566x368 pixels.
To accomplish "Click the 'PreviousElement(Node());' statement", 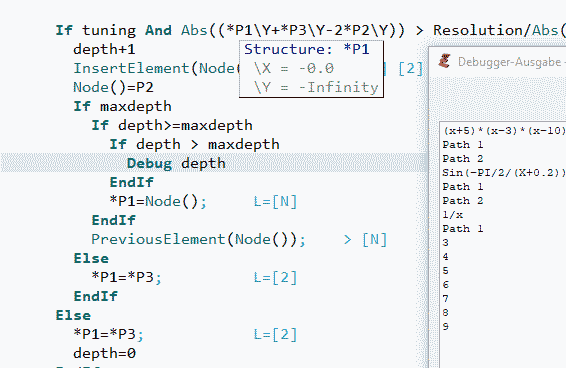I will [x=198, y=239].
